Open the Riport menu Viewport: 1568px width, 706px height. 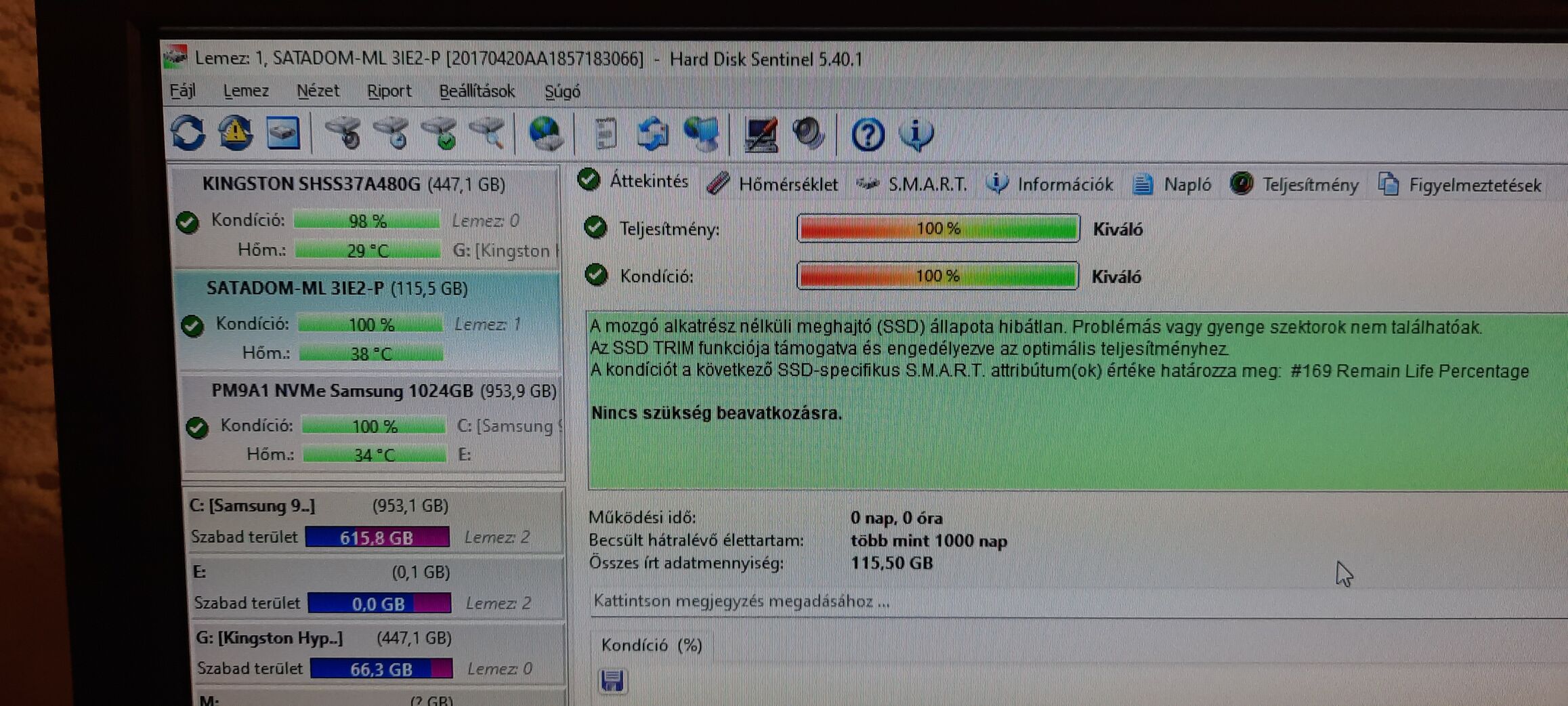[x=389, y=91]
